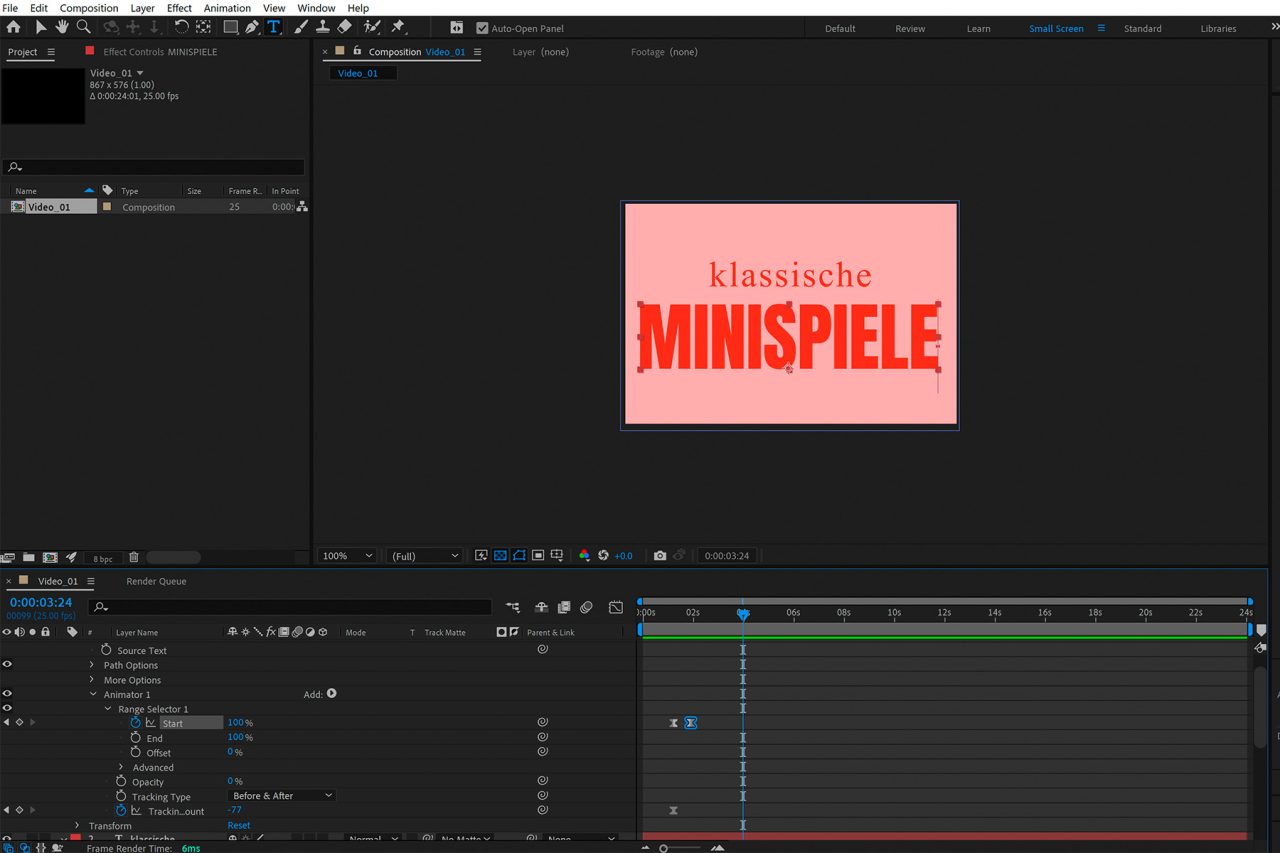
Task: Select the Horizontal Type tool
Action: click(x=273, y=27)
